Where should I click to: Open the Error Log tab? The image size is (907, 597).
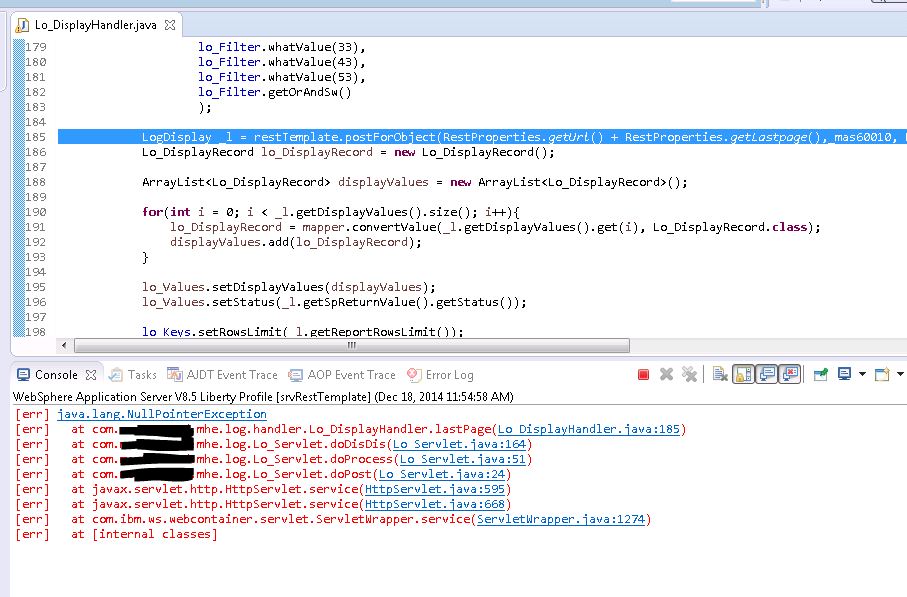(440, 375)
